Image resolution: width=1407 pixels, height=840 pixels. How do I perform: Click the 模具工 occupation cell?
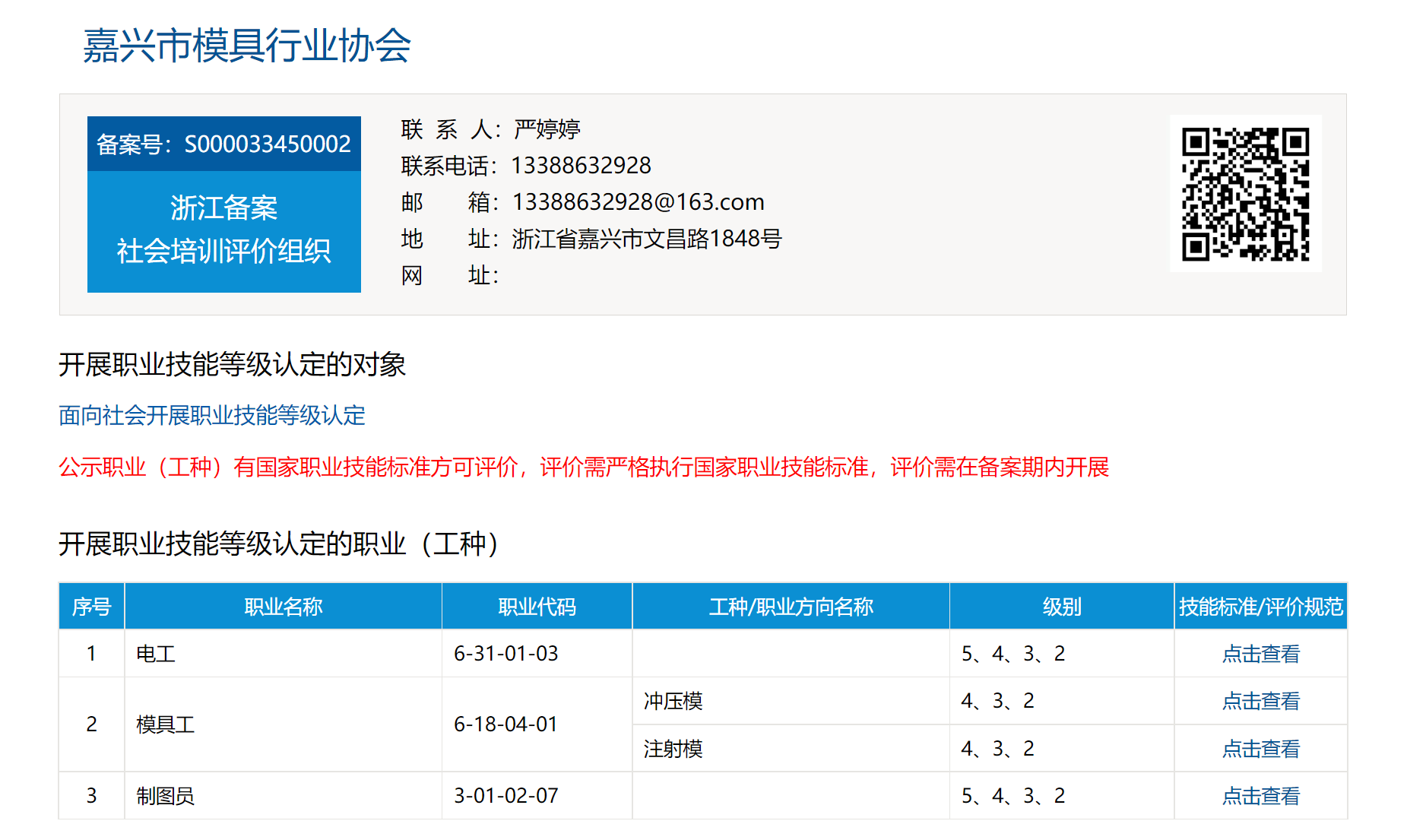(x=165, y=724)
